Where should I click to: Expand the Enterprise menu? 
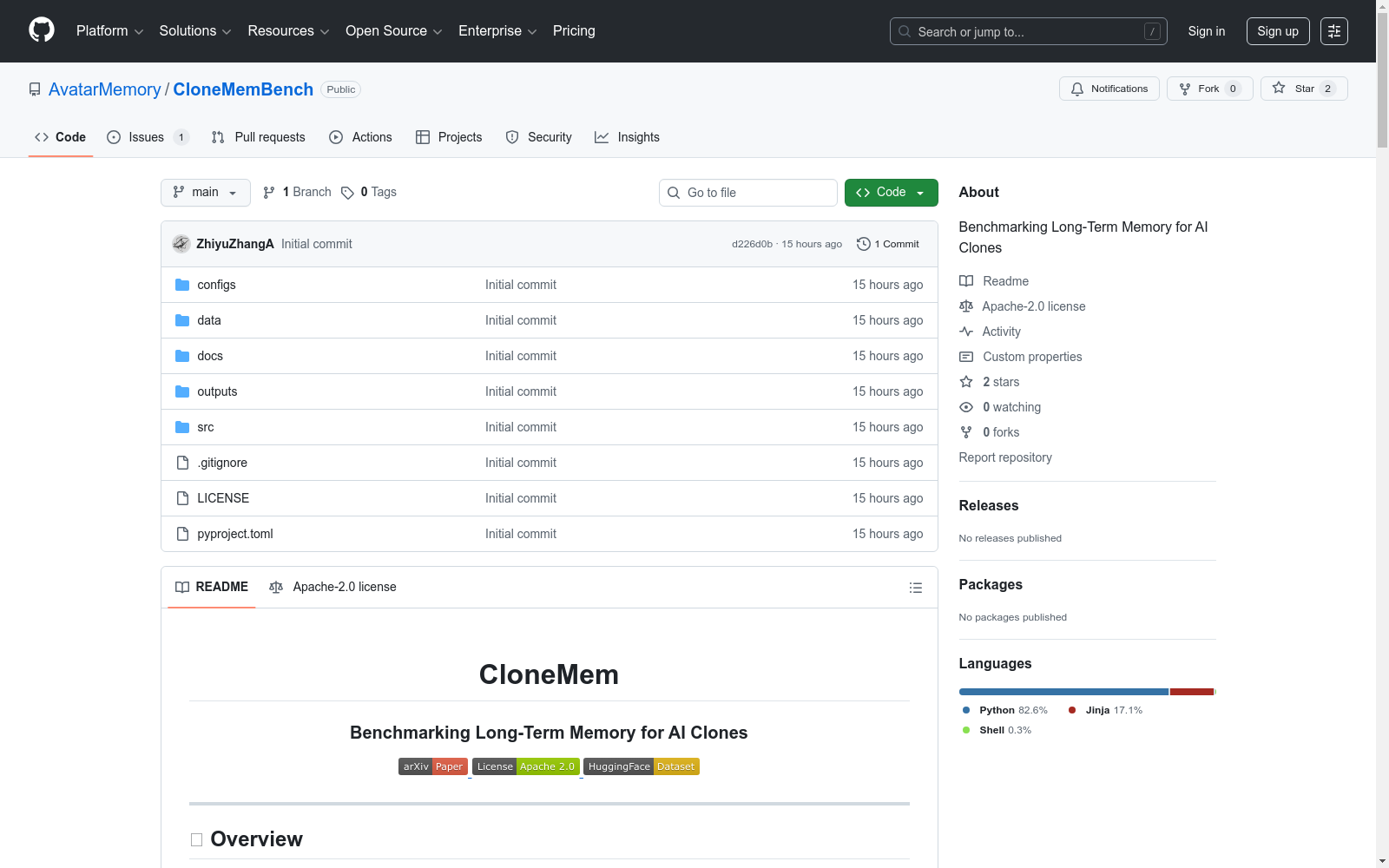pos(497,31)
